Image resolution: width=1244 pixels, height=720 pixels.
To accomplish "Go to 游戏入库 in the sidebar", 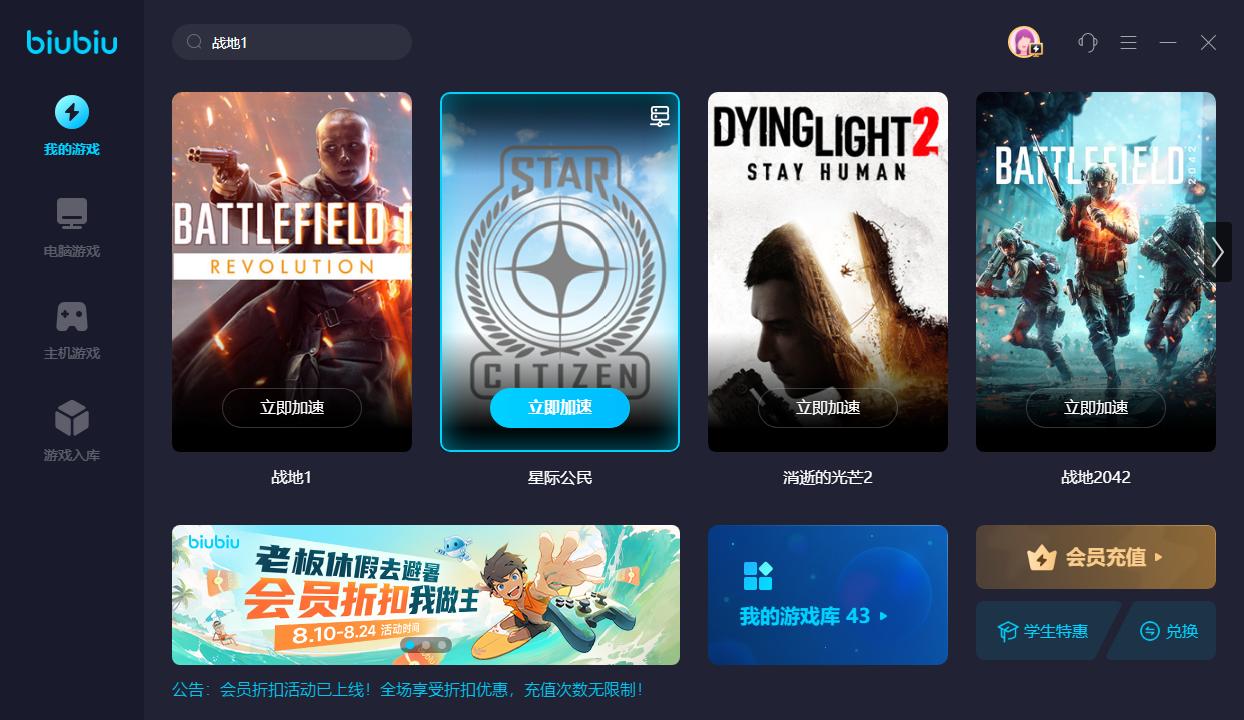I will 71,432.
